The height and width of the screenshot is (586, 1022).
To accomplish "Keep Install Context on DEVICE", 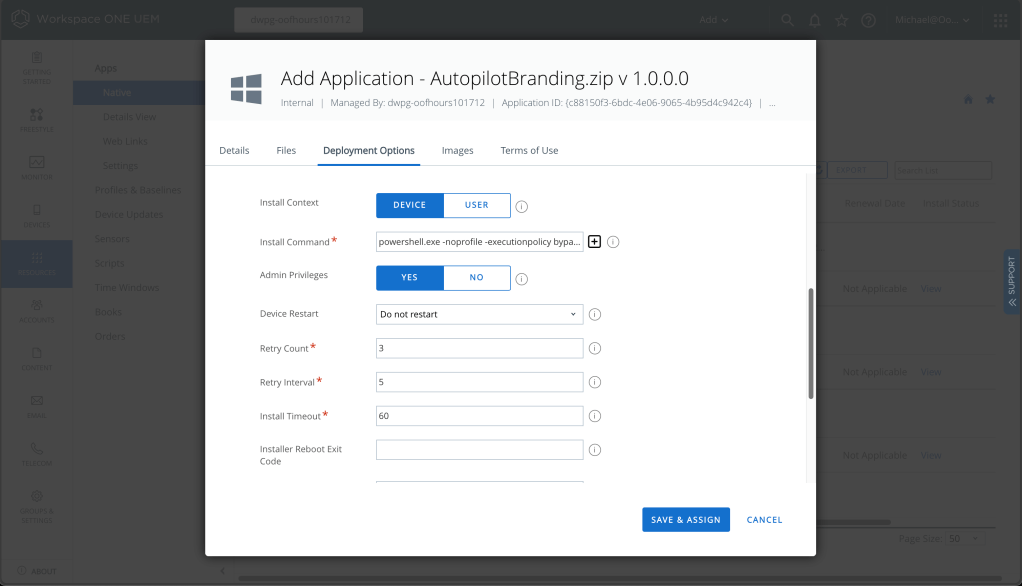I will click(409, 204).
